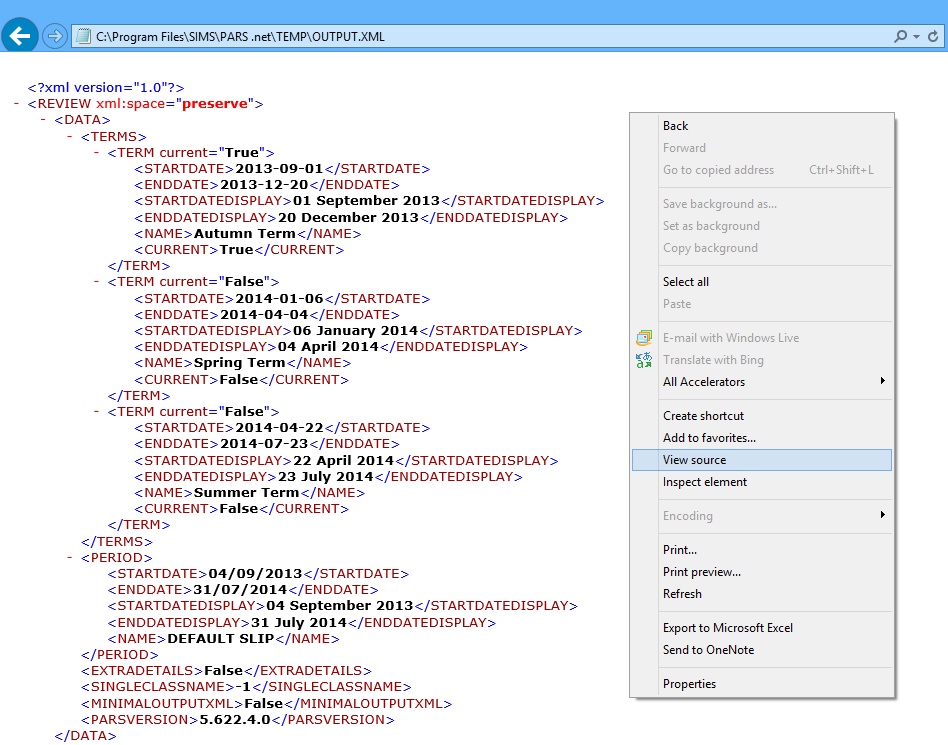Collapse the TERM current="True" node
Screen dimensions: 948x745
pyautogui.click(x=96, y=152)
